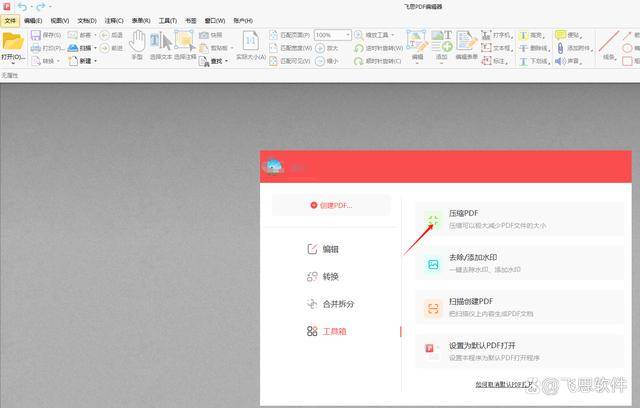Open the Form 表单(R) menu
Screen dimensions: 640x408
[x=141, y=20]
